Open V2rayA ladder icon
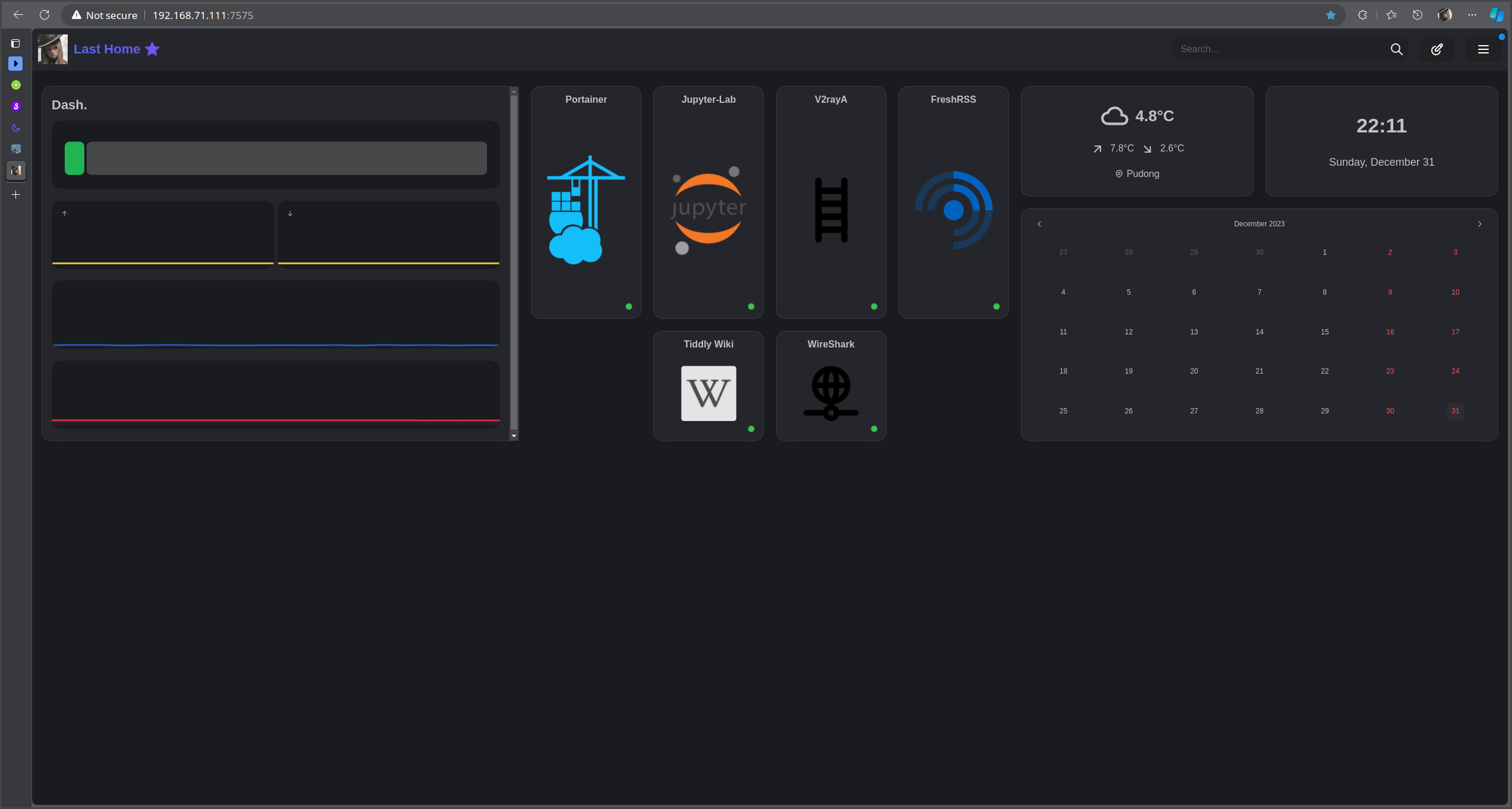1512x809 pixels. [831, 210]
